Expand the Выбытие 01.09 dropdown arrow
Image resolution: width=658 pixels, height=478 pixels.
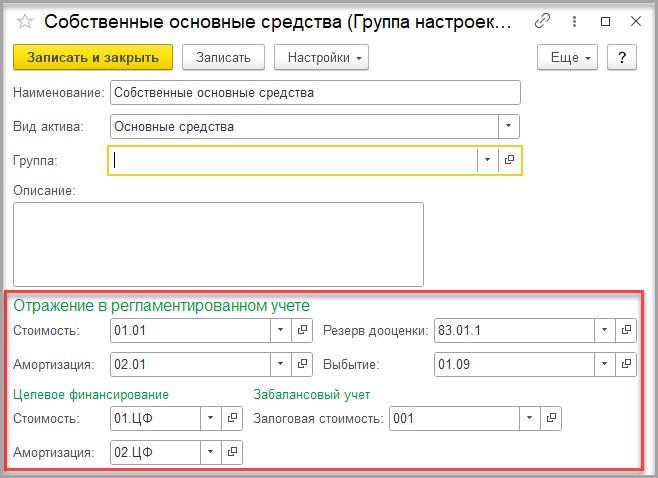pos(605,364)
